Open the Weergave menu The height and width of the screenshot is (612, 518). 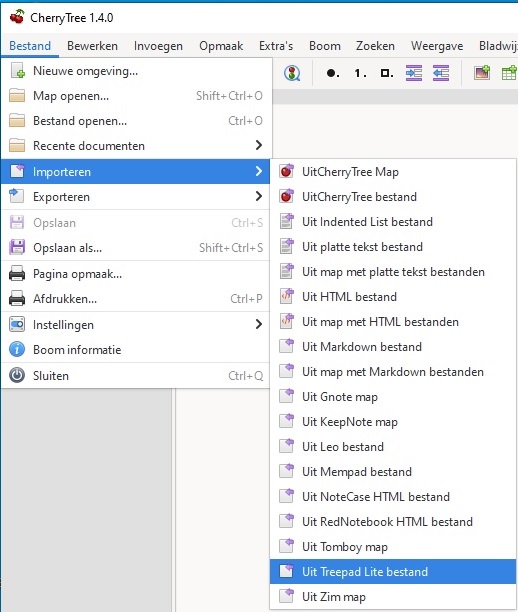tap(437, 46)
